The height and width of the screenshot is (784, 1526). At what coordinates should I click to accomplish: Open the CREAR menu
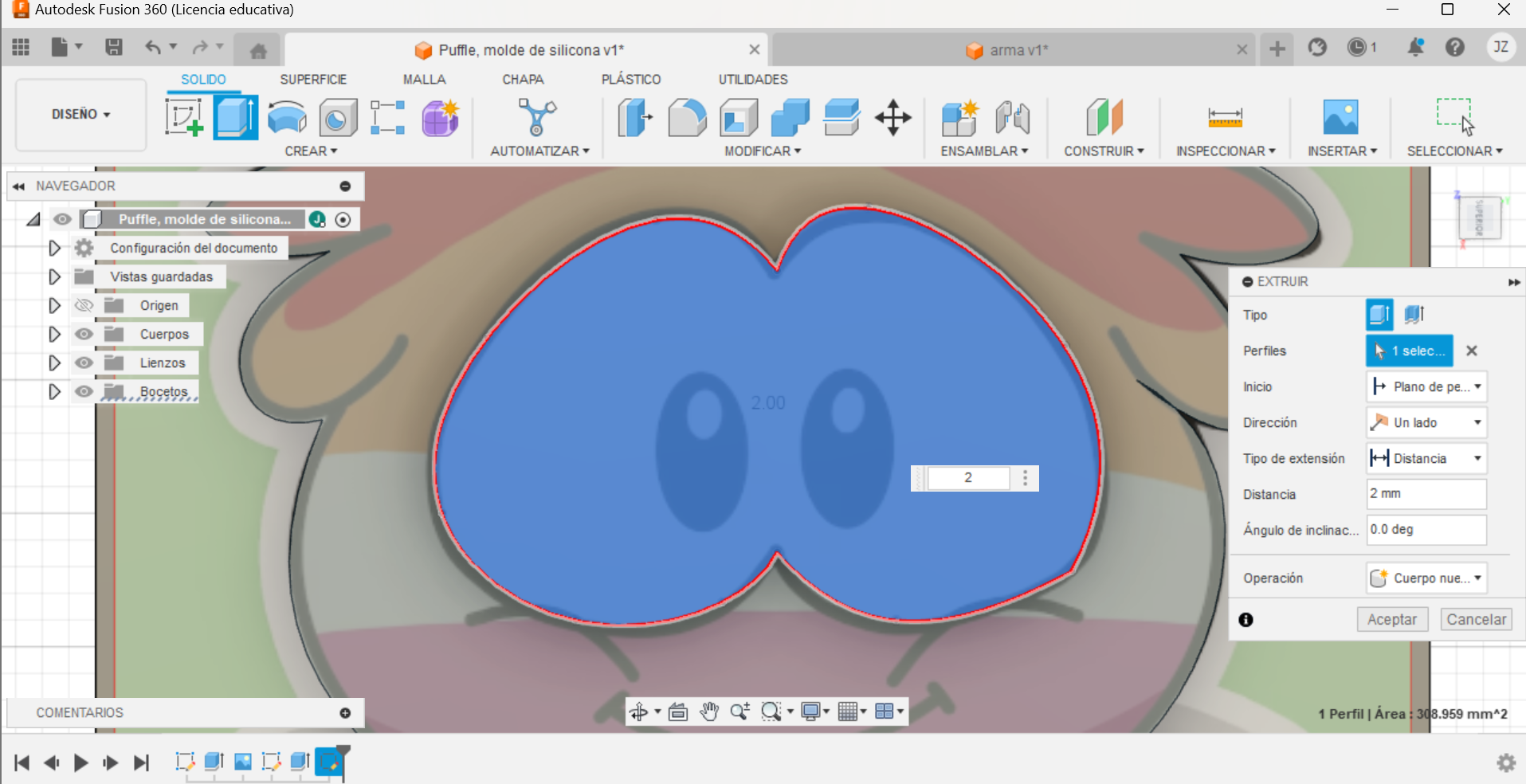tap(311, 151)
